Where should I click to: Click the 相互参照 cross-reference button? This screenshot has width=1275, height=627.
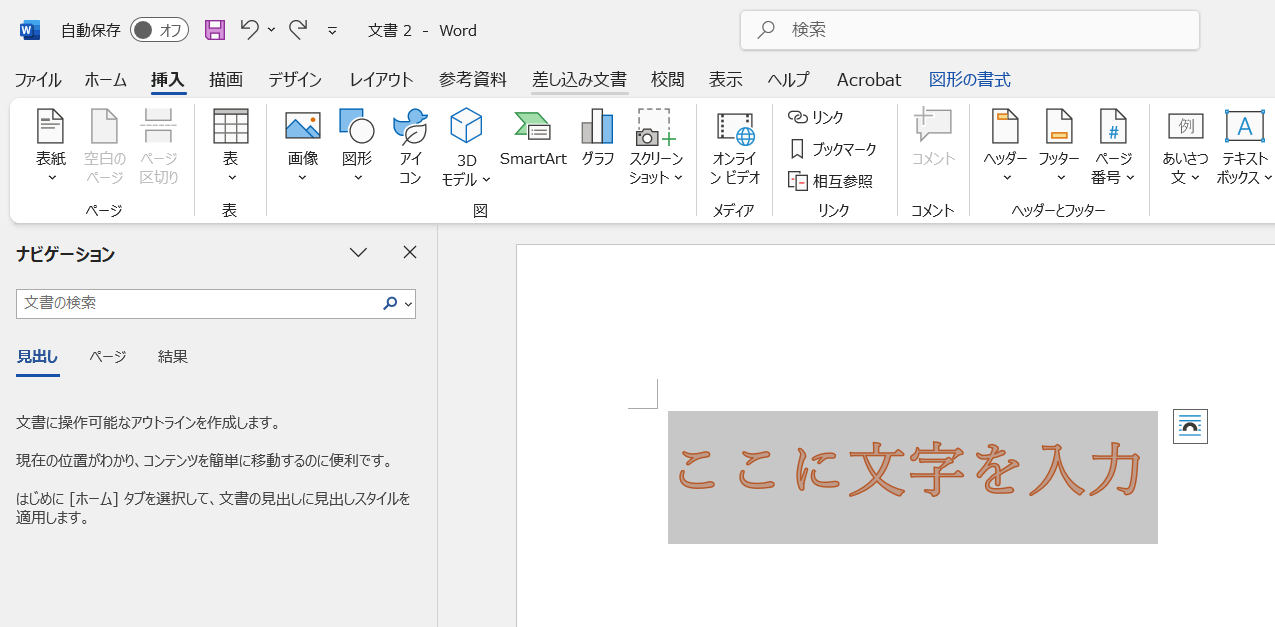(831, 181)
